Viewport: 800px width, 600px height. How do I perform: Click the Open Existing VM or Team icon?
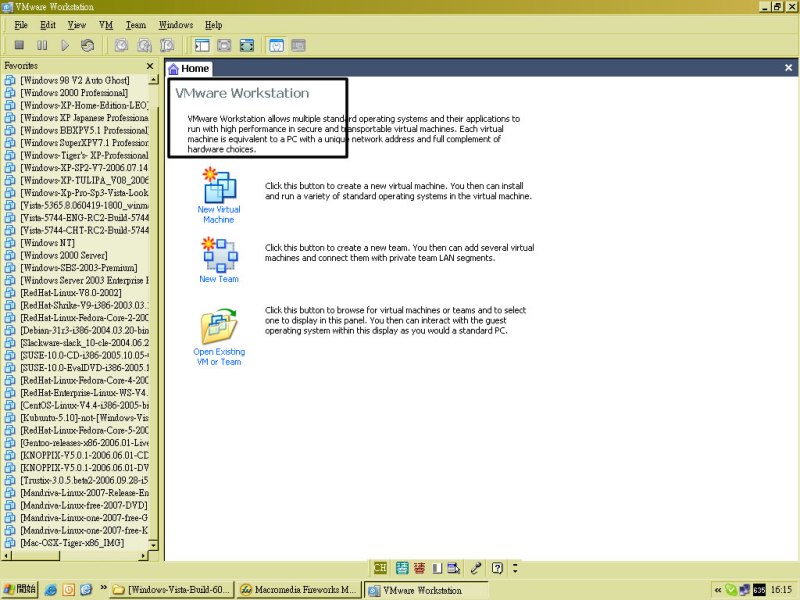219,326
